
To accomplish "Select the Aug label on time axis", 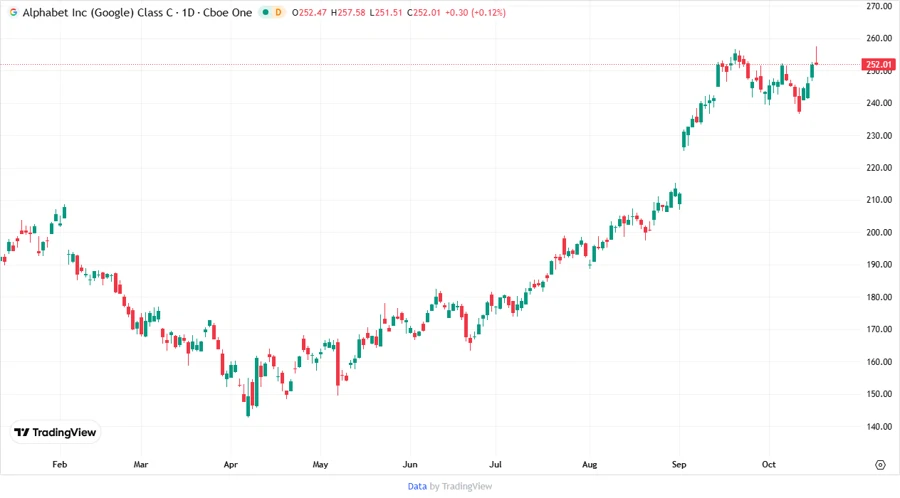I will pos(589,464).
